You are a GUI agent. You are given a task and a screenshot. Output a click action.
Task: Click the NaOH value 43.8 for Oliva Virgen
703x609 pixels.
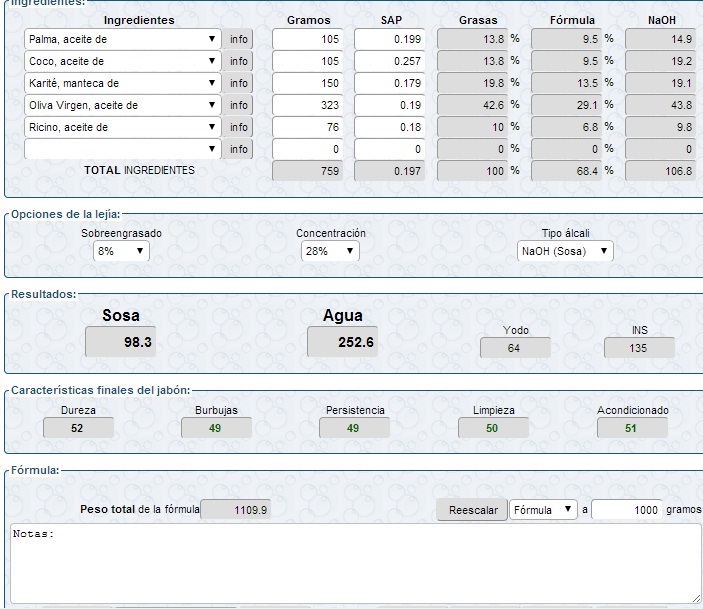pyautogui.click(x=661, y=105)
